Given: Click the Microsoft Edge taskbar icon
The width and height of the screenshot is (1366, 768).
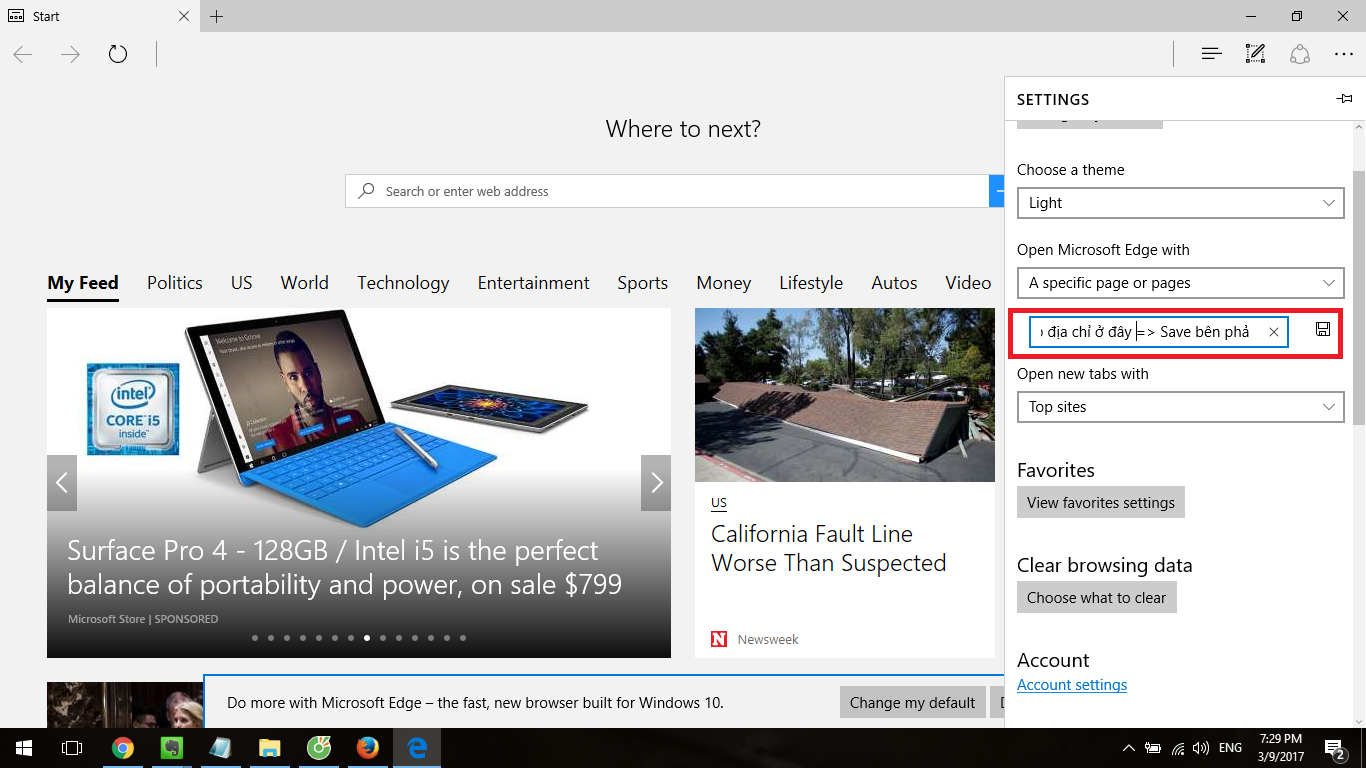Looking at the screenshot, I should pyautogui.click(x=417, y=748).
